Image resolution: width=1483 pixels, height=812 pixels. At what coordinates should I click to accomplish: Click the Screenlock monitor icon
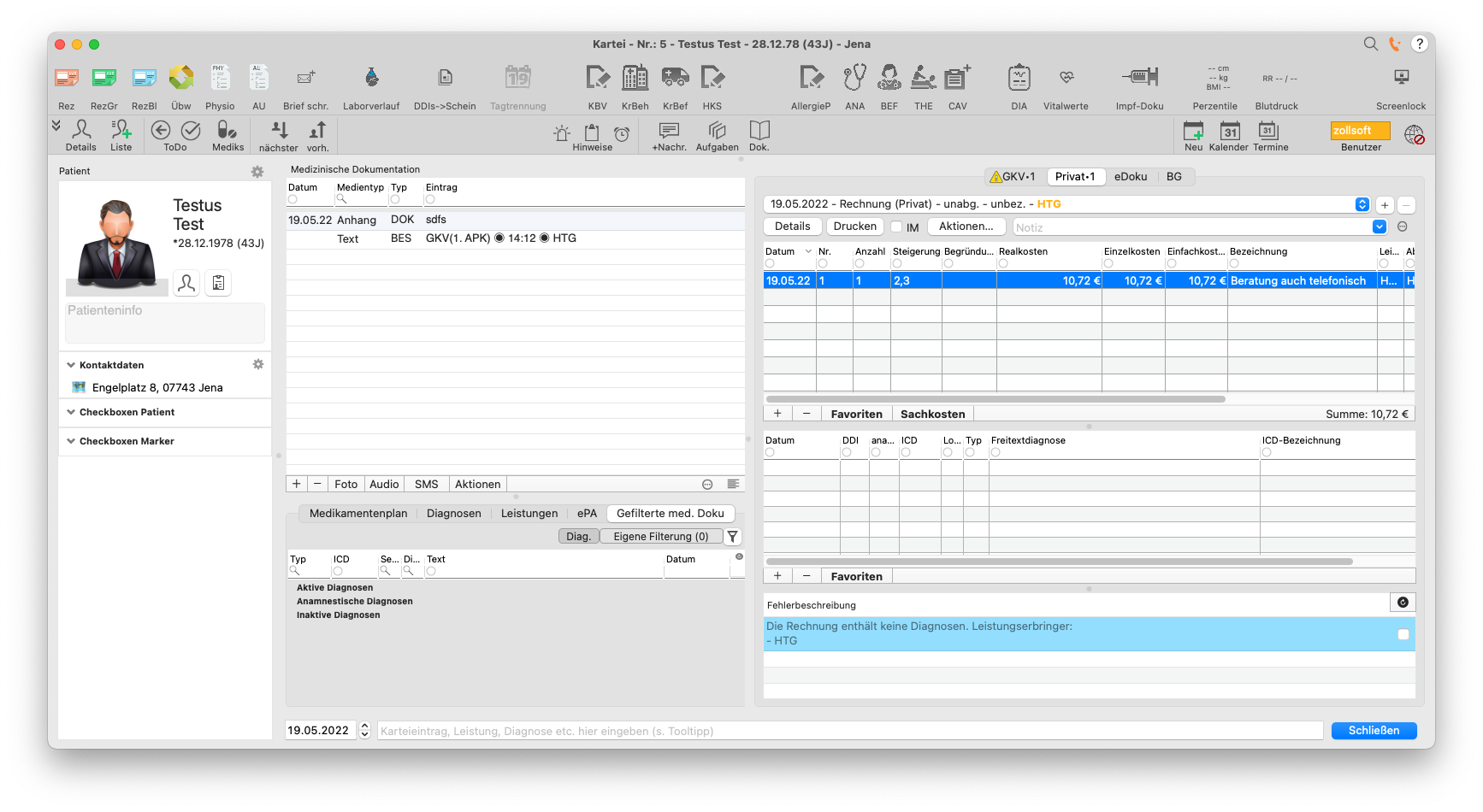(x=1401, y=77)
